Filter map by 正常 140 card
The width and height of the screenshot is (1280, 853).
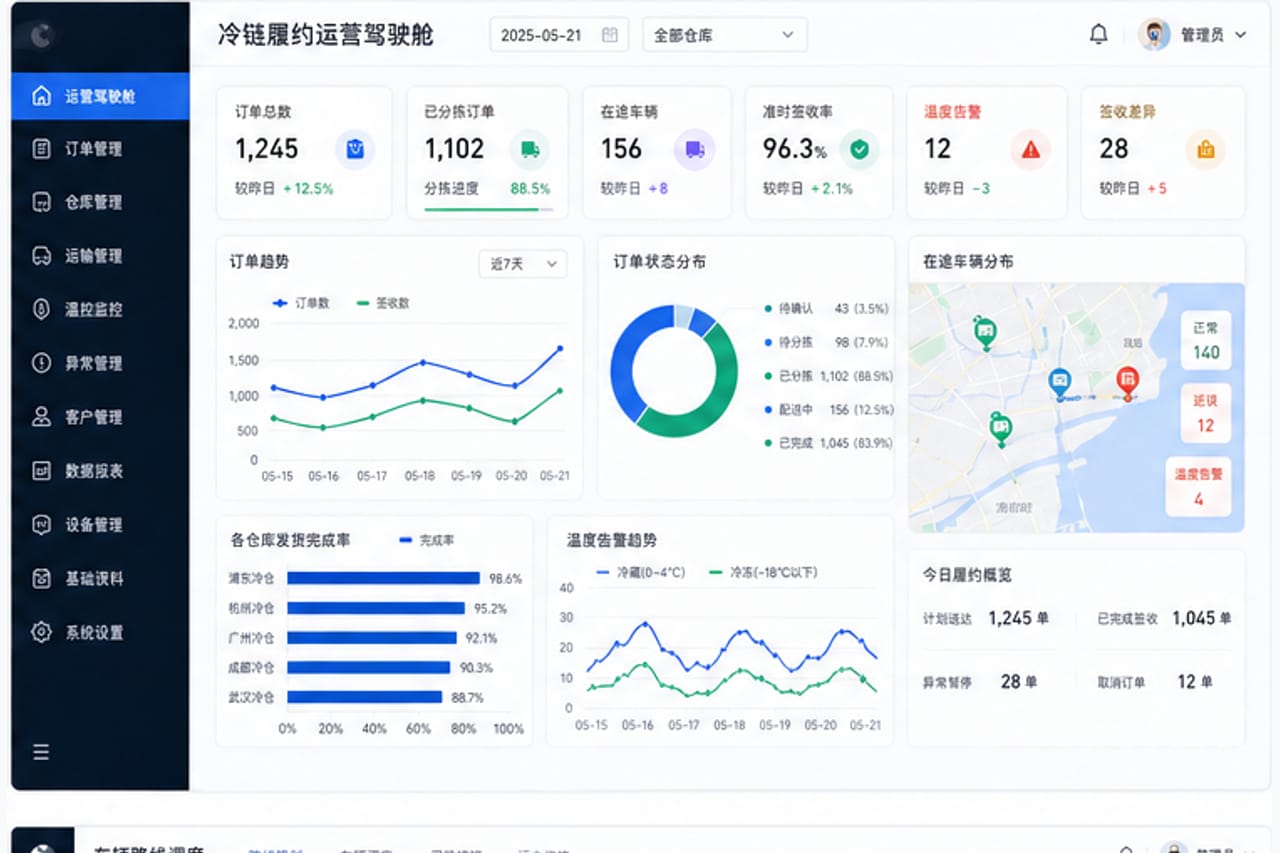pos(1206,340)
